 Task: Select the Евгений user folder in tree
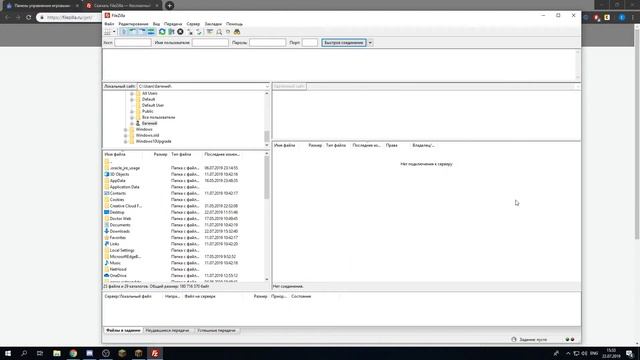pyautogui.click(x=149, y=123)
